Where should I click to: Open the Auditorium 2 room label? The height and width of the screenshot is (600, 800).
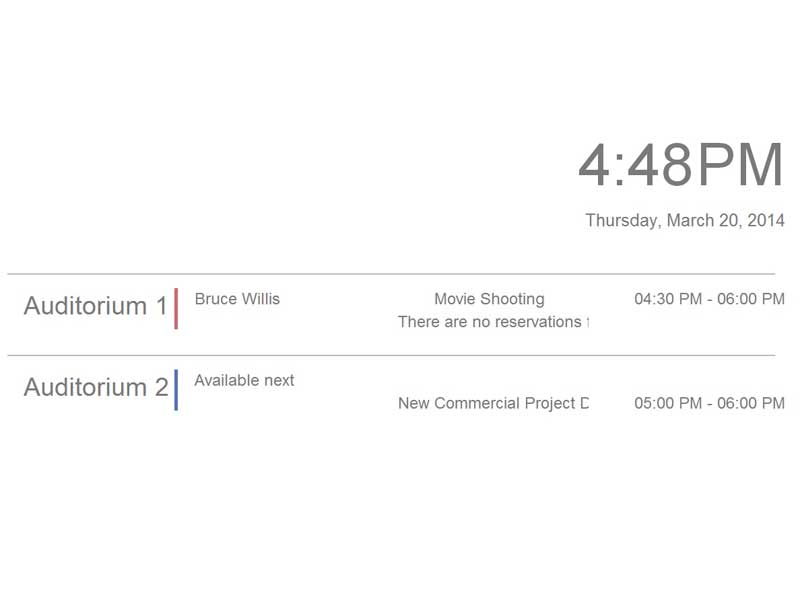(x=96, y=387)
